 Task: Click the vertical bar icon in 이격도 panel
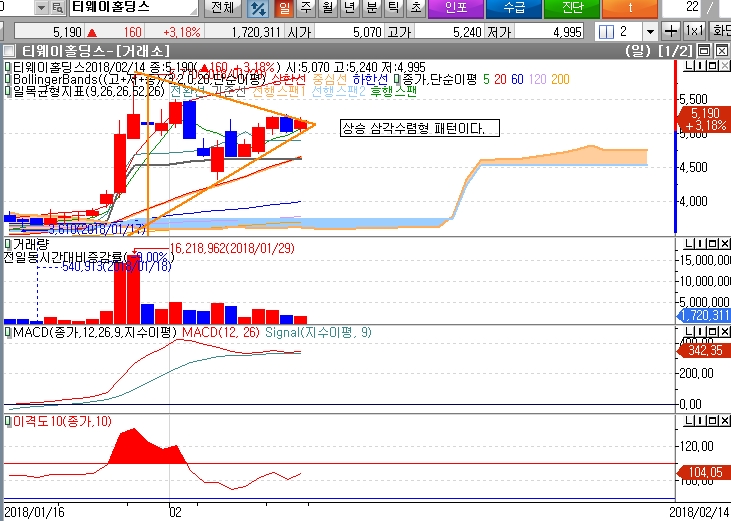(x=701, y=421)
